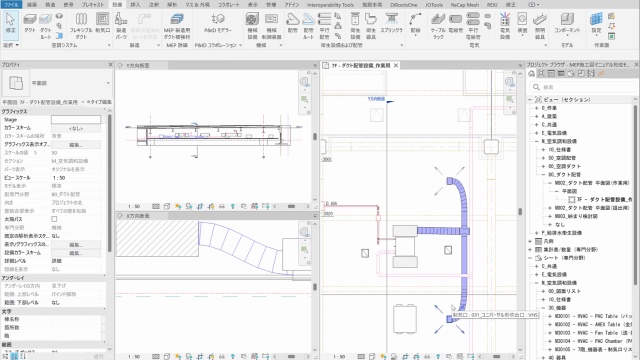Click the 1 : 50 scale in plan view bar
640x360 pixels.
338,356
